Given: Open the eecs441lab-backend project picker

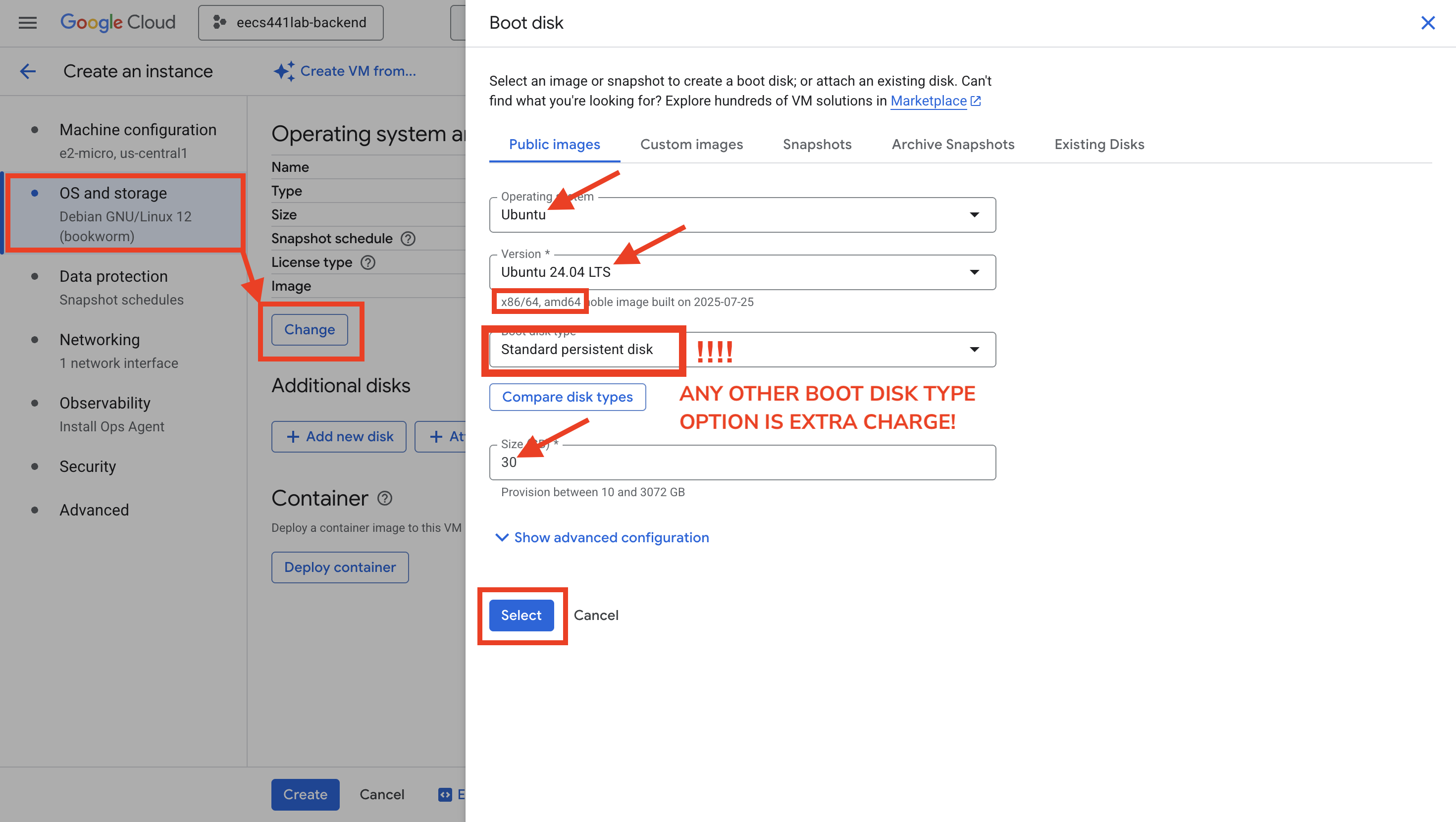Looking at the screenshot, I should coord(291,23).
